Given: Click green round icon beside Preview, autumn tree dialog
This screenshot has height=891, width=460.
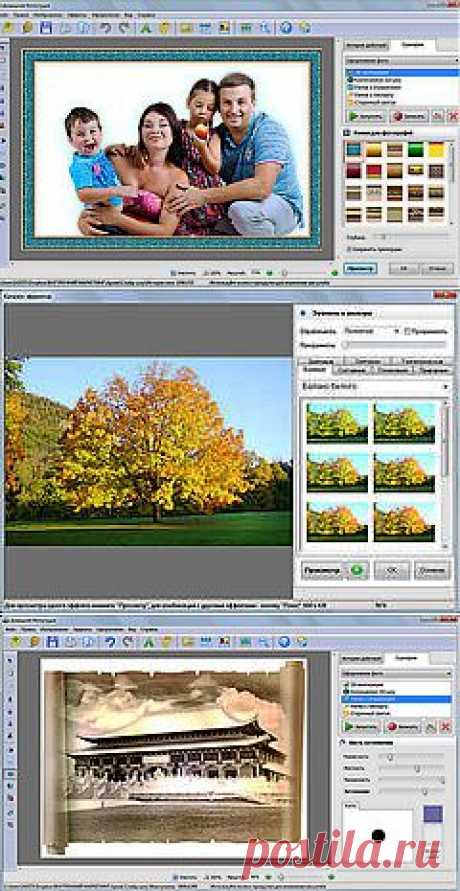Looking at the screenshot, I should pyautogui.click(x=357, y=570).
